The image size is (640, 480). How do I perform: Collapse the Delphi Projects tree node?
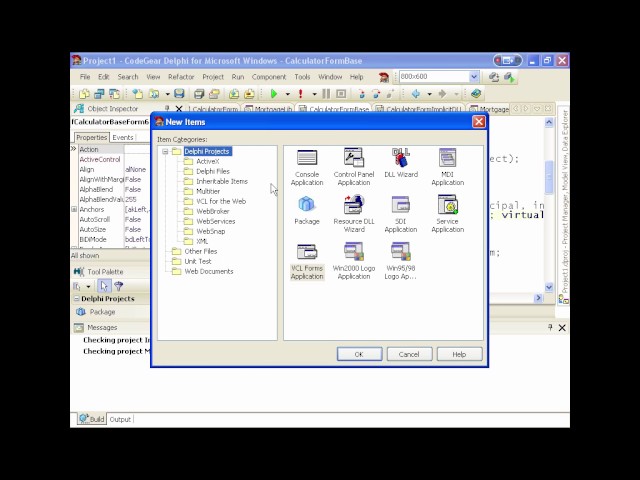point(165,151)
